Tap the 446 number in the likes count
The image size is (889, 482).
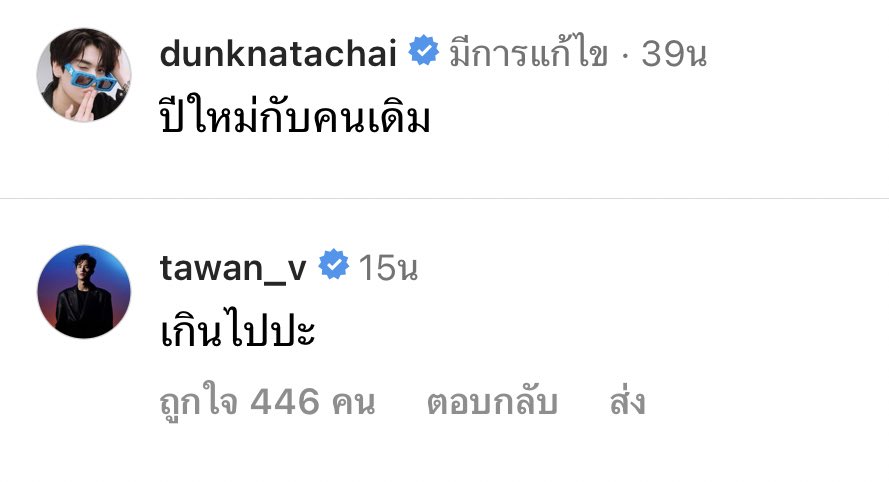(285, 401)
